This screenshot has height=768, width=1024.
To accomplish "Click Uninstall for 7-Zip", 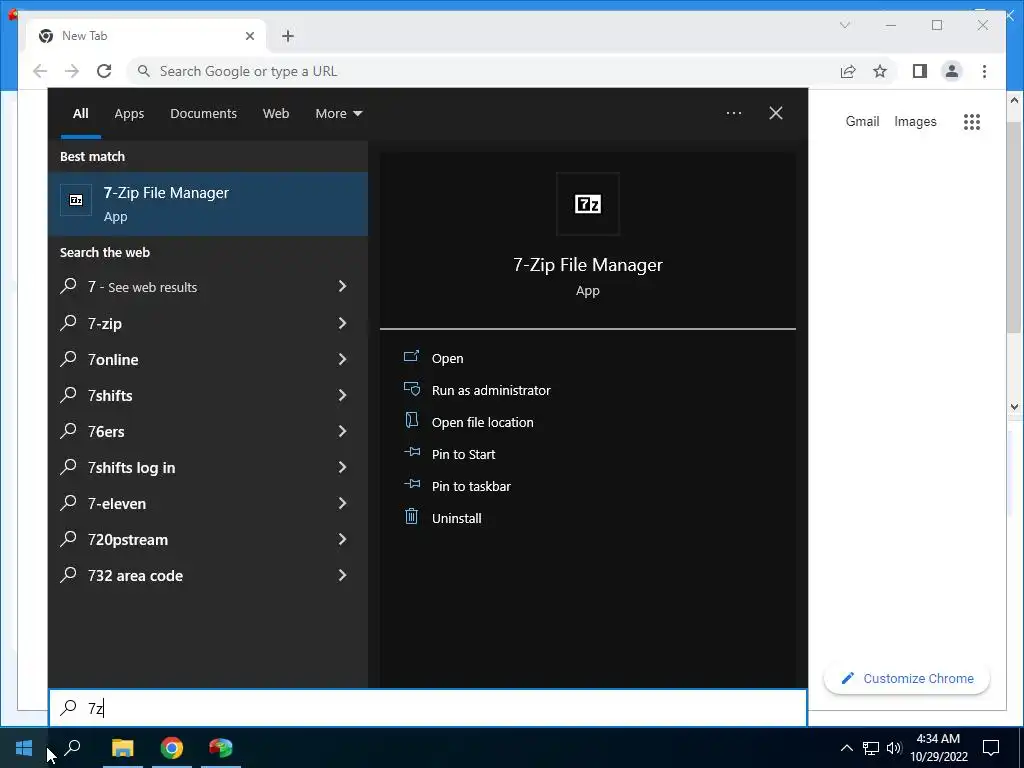I will (x=456, y=519).
